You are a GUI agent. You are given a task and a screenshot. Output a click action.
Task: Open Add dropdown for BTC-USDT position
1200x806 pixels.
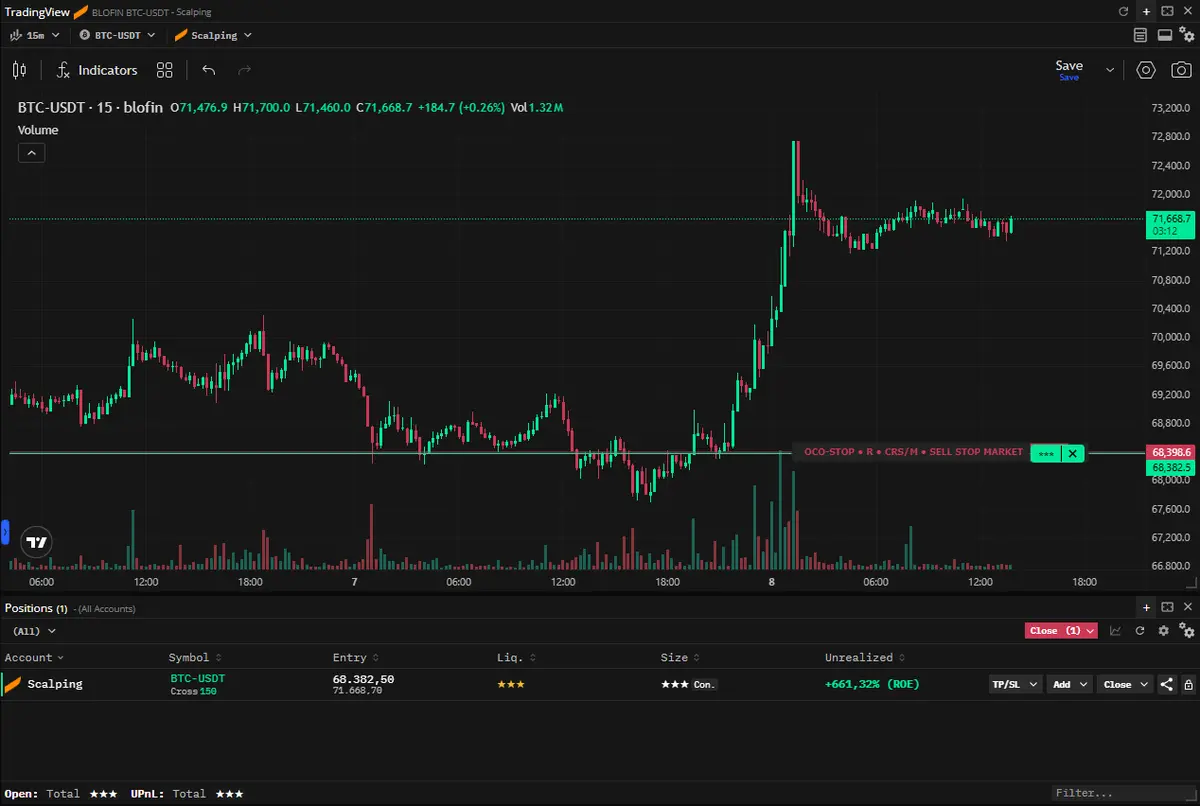tap(1069, 684)
